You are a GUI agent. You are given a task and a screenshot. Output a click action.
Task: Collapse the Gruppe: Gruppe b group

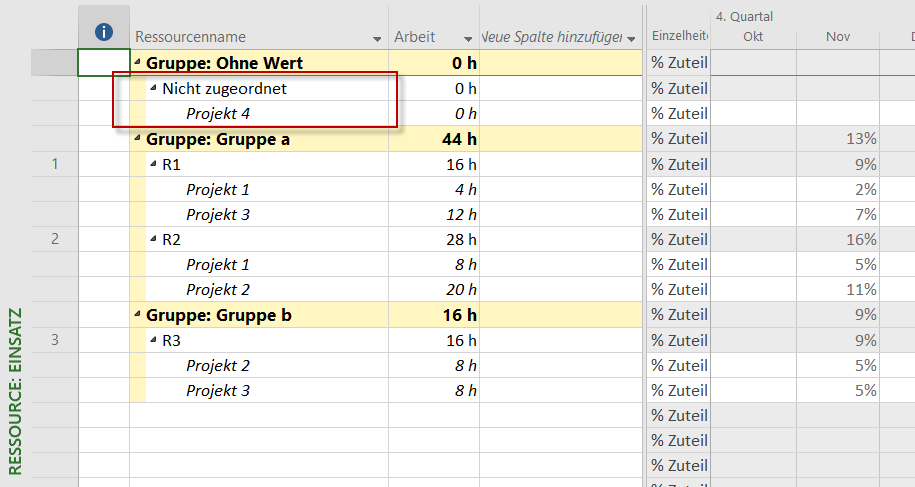138,314
